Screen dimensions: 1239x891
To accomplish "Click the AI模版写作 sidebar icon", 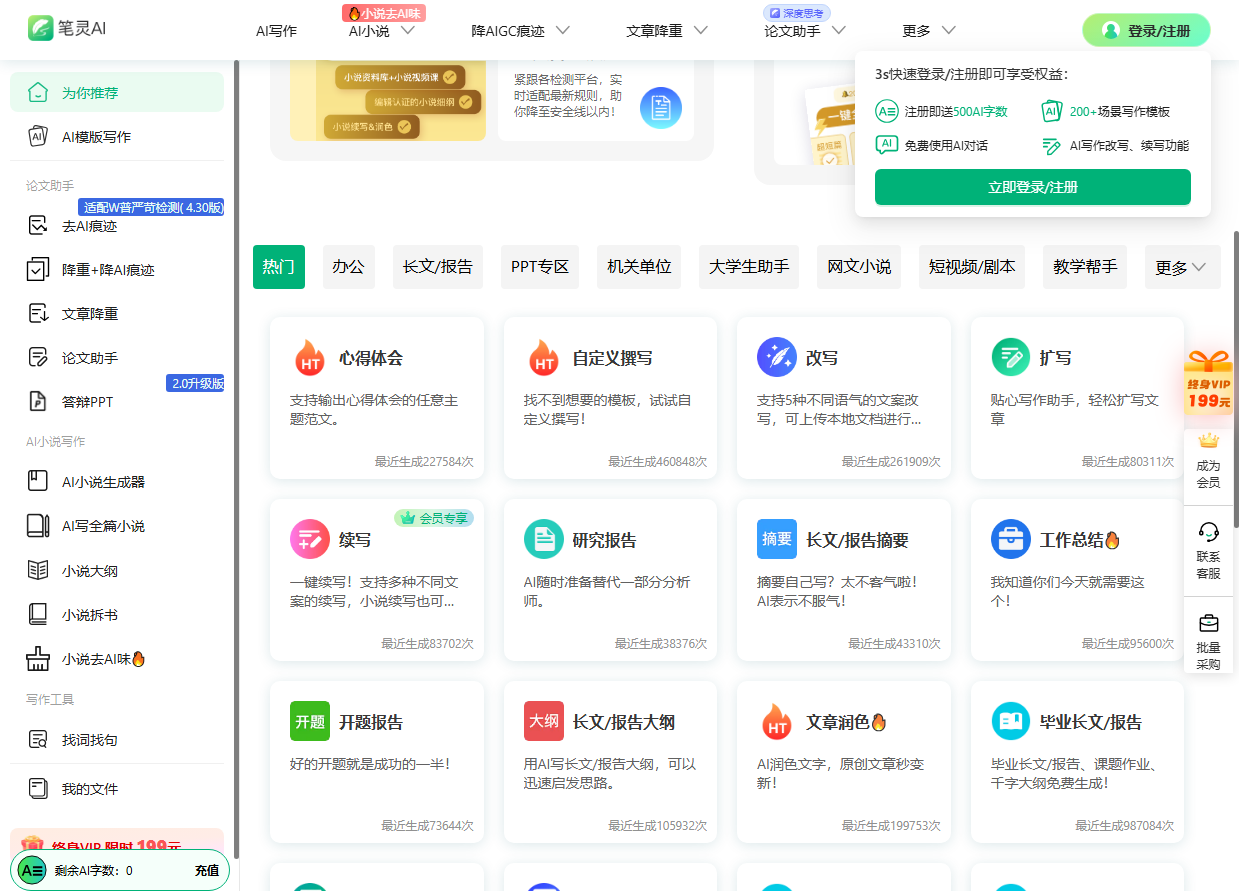I will click(38, 136).
